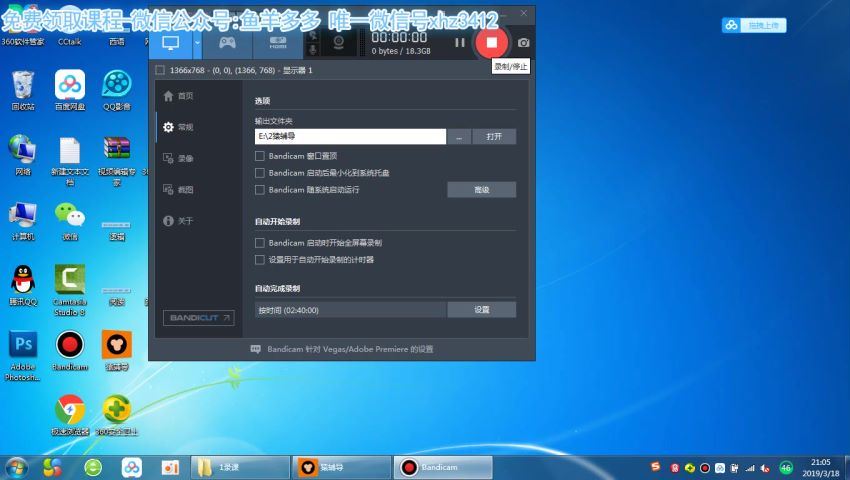Image resolution: width=850 pixels, height=480 pixels.
Task: Open the 截图 Image settings tab
Action: pyautogui.click(x=179, y=190)
